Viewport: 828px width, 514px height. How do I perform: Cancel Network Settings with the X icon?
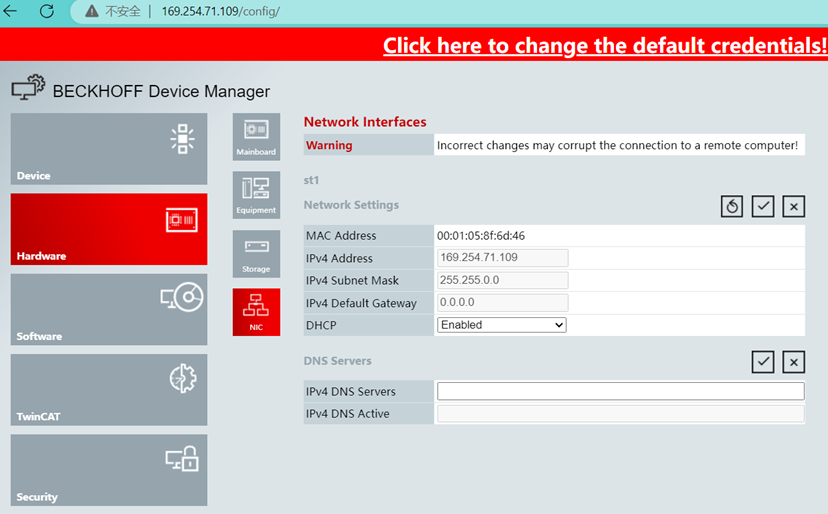793,206
